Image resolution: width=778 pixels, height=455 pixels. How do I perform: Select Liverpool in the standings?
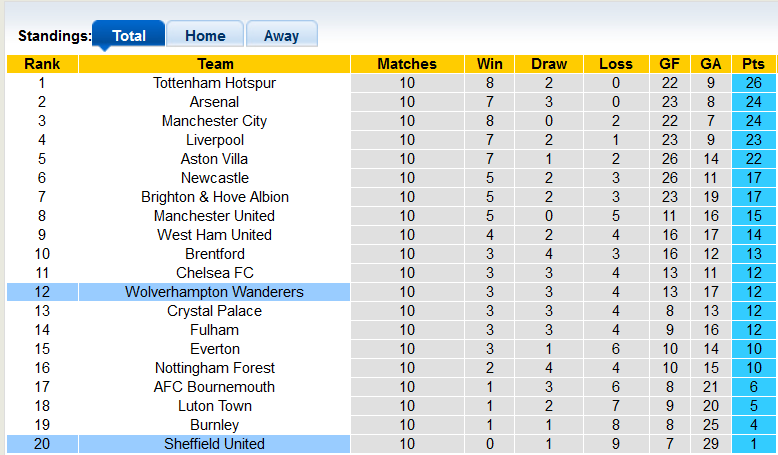coord(214,140)
